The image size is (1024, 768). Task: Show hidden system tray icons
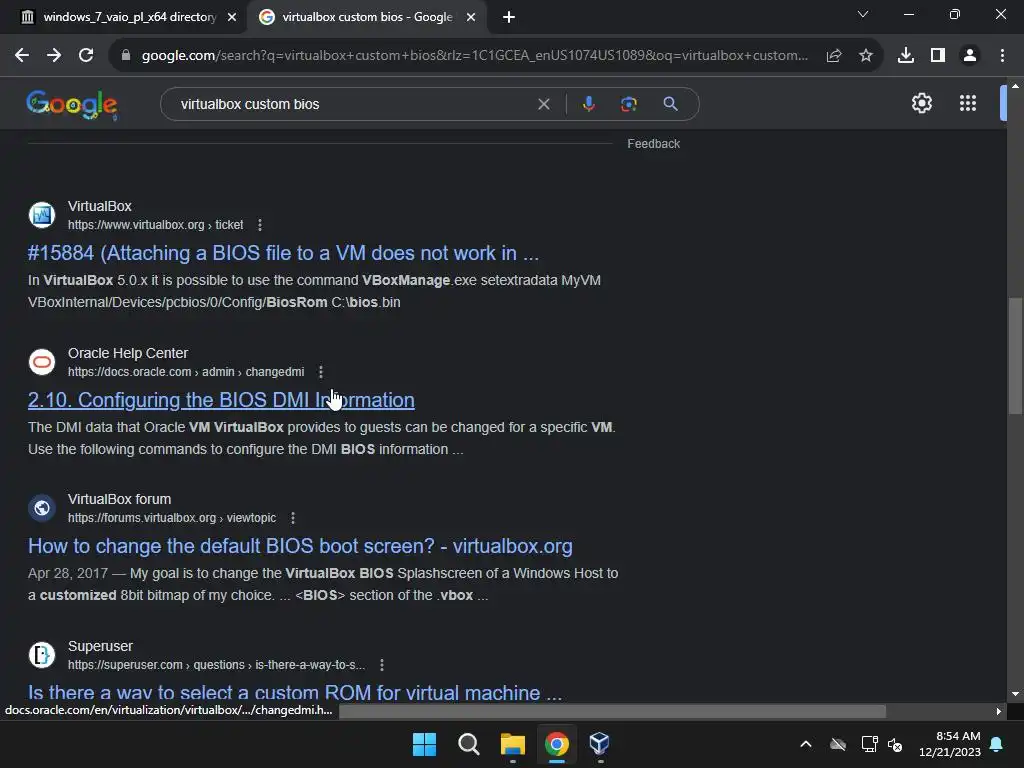(806, 744)
